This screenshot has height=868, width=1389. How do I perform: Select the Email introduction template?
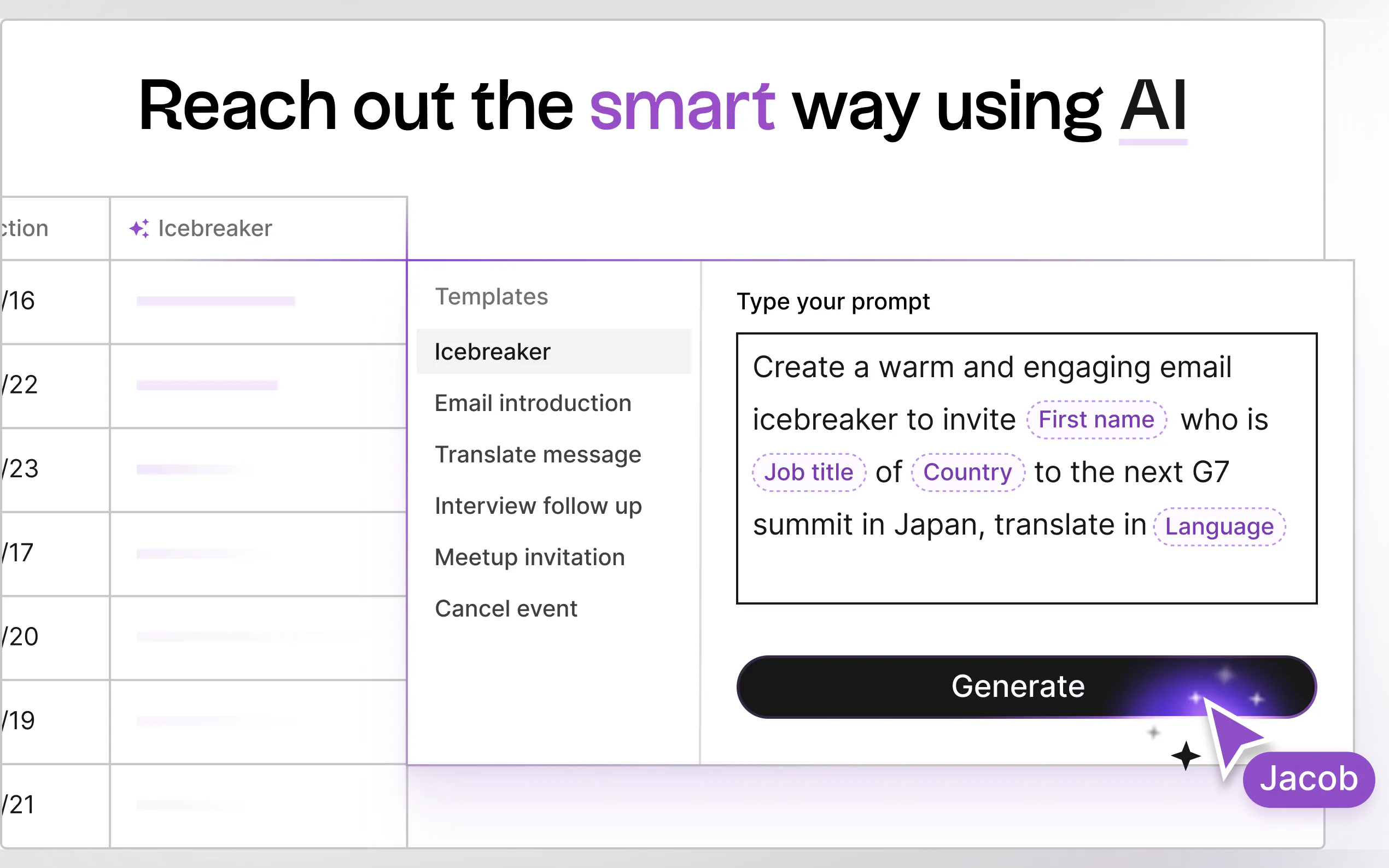coord(532,403)
